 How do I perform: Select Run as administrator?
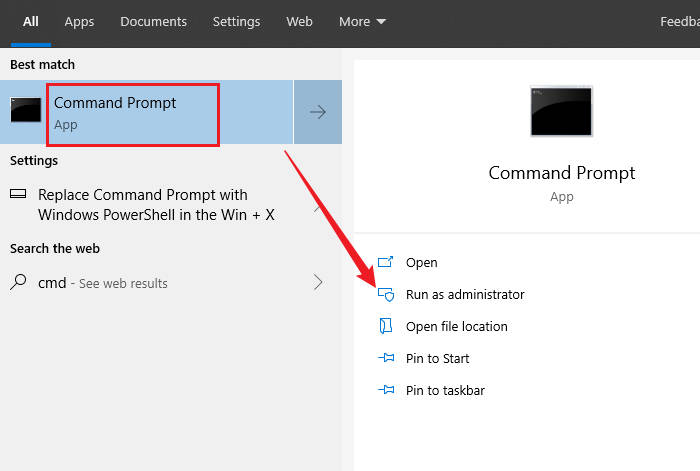tap(465, 295)
